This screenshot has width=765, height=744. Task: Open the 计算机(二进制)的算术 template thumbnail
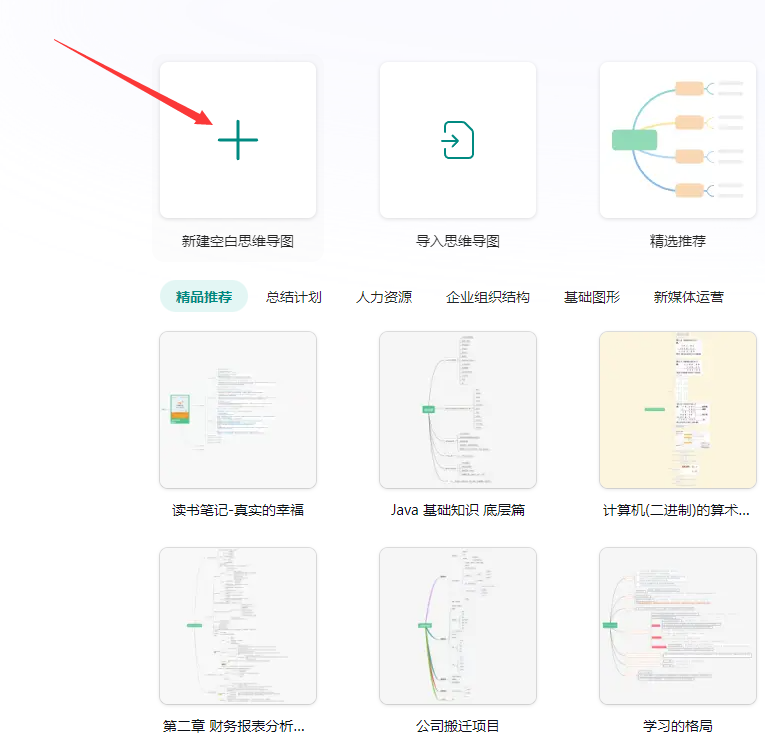click(677, 410)
